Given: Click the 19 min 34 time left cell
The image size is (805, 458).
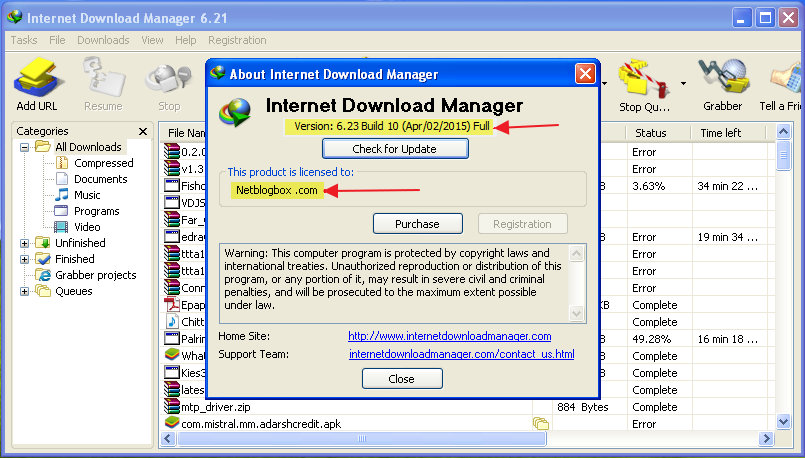Looking at the screenshot, I should pos(727,237).
